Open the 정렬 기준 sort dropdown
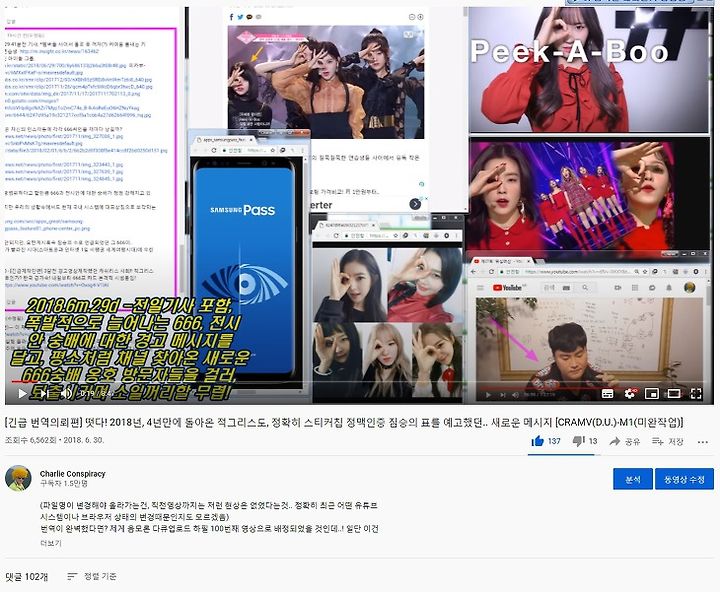The width and height of the screenshot is (720, 592). point(92,576)
